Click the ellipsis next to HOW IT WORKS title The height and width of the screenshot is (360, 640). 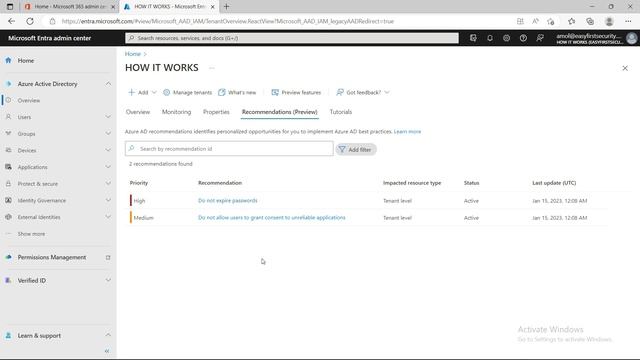212,68
